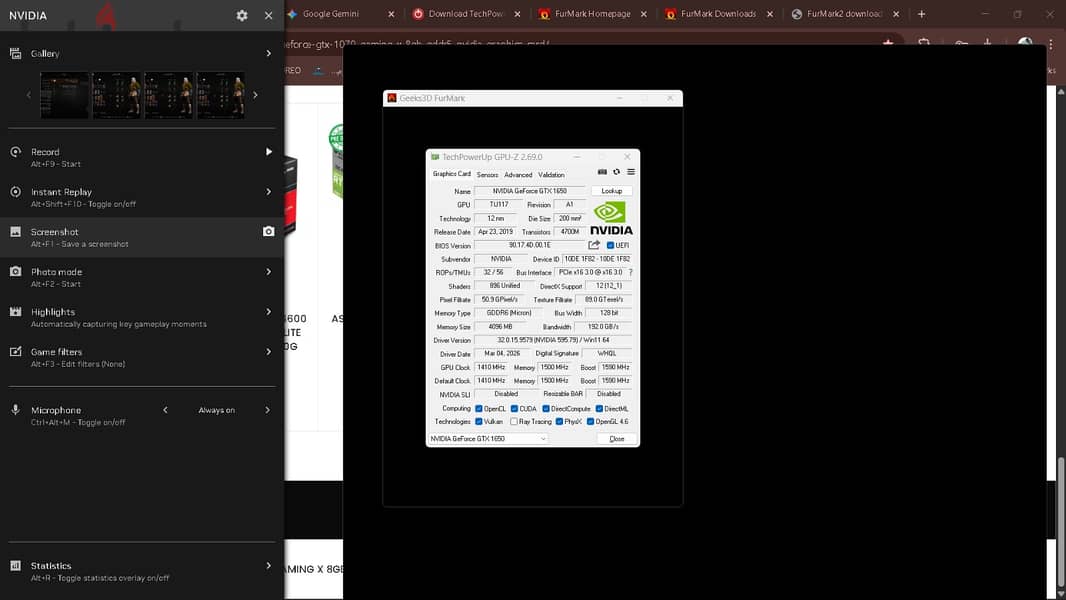The height and width of the screenshot is (600, 1066).
Task: Click GPU-Z refresh icon
Action: (x=617, y=172)
